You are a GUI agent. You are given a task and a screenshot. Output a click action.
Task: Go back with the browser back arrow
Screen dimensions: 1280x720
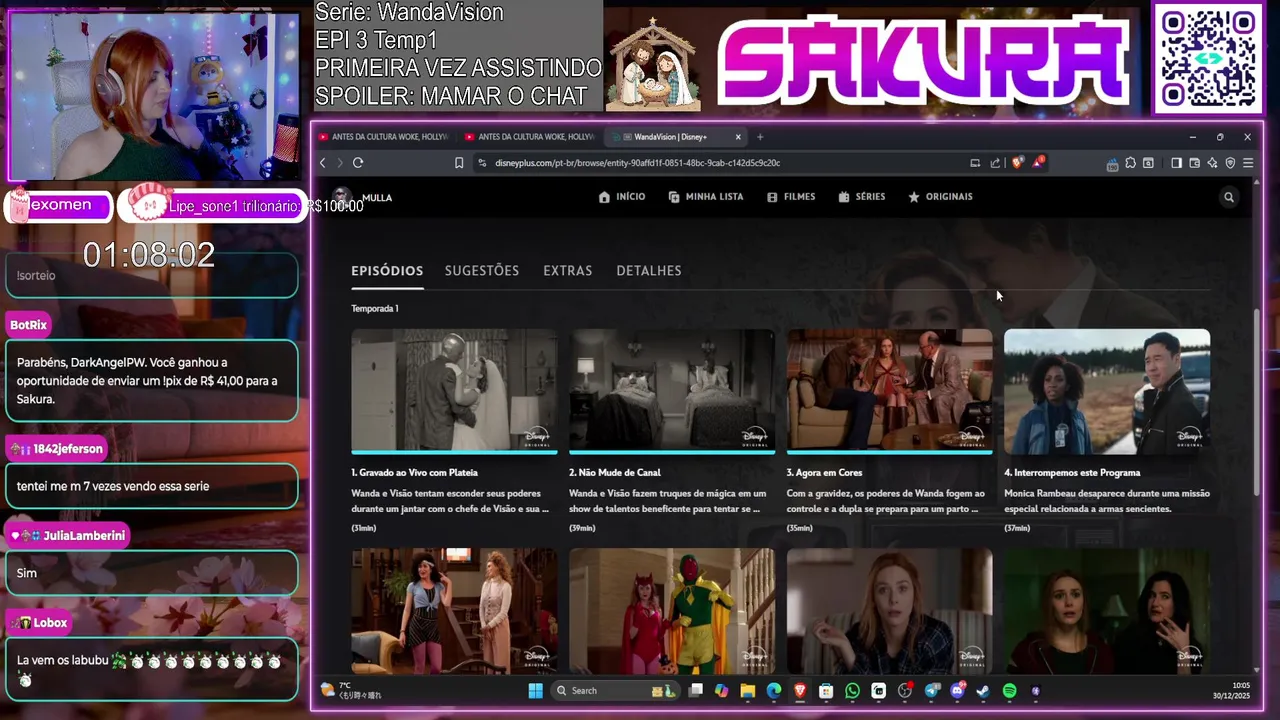322,163
